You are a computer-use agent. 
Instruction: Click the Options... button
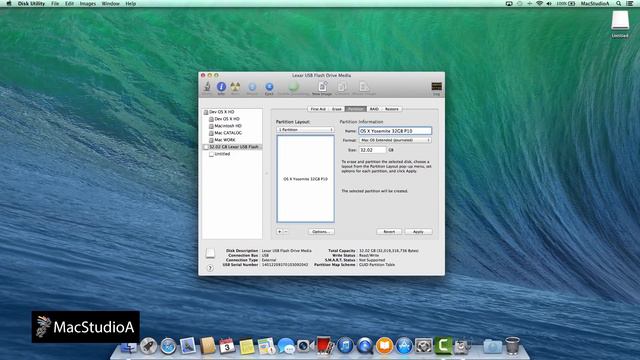click(321, 231)
